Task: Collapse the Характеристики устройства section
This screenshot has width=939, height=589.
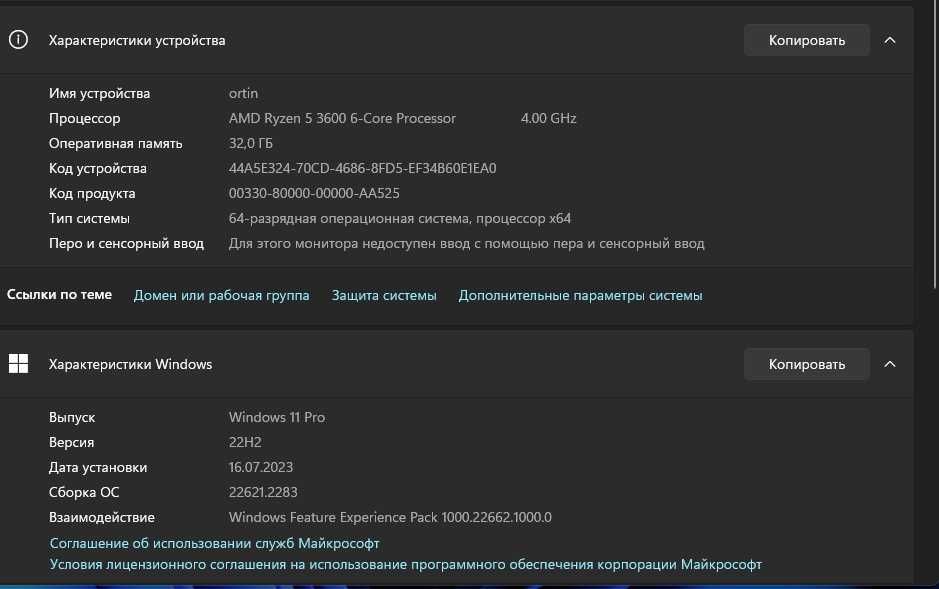Action: click(x=890, y=40)
